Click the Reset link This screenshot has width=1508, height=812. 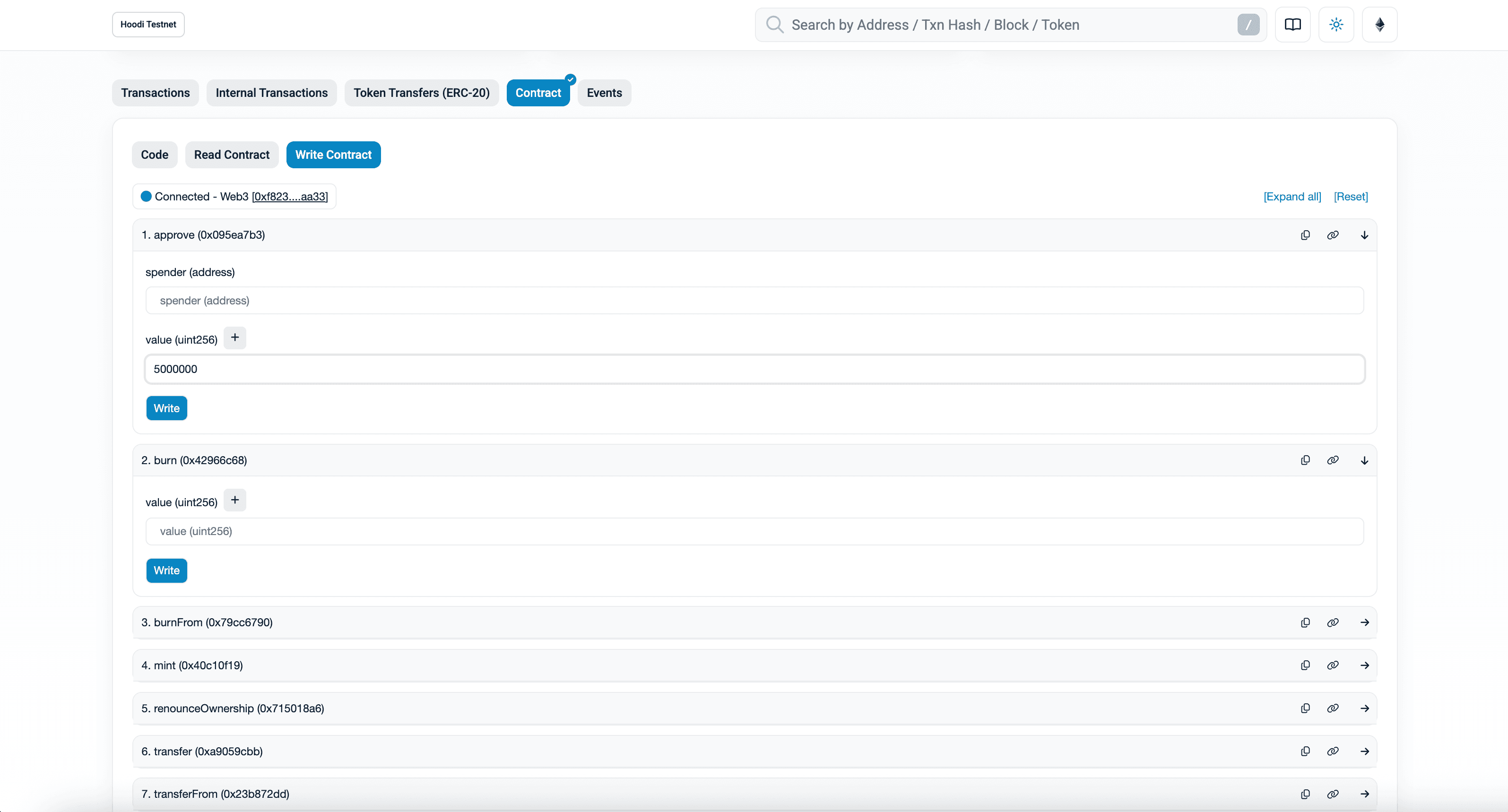(1351, 197)
